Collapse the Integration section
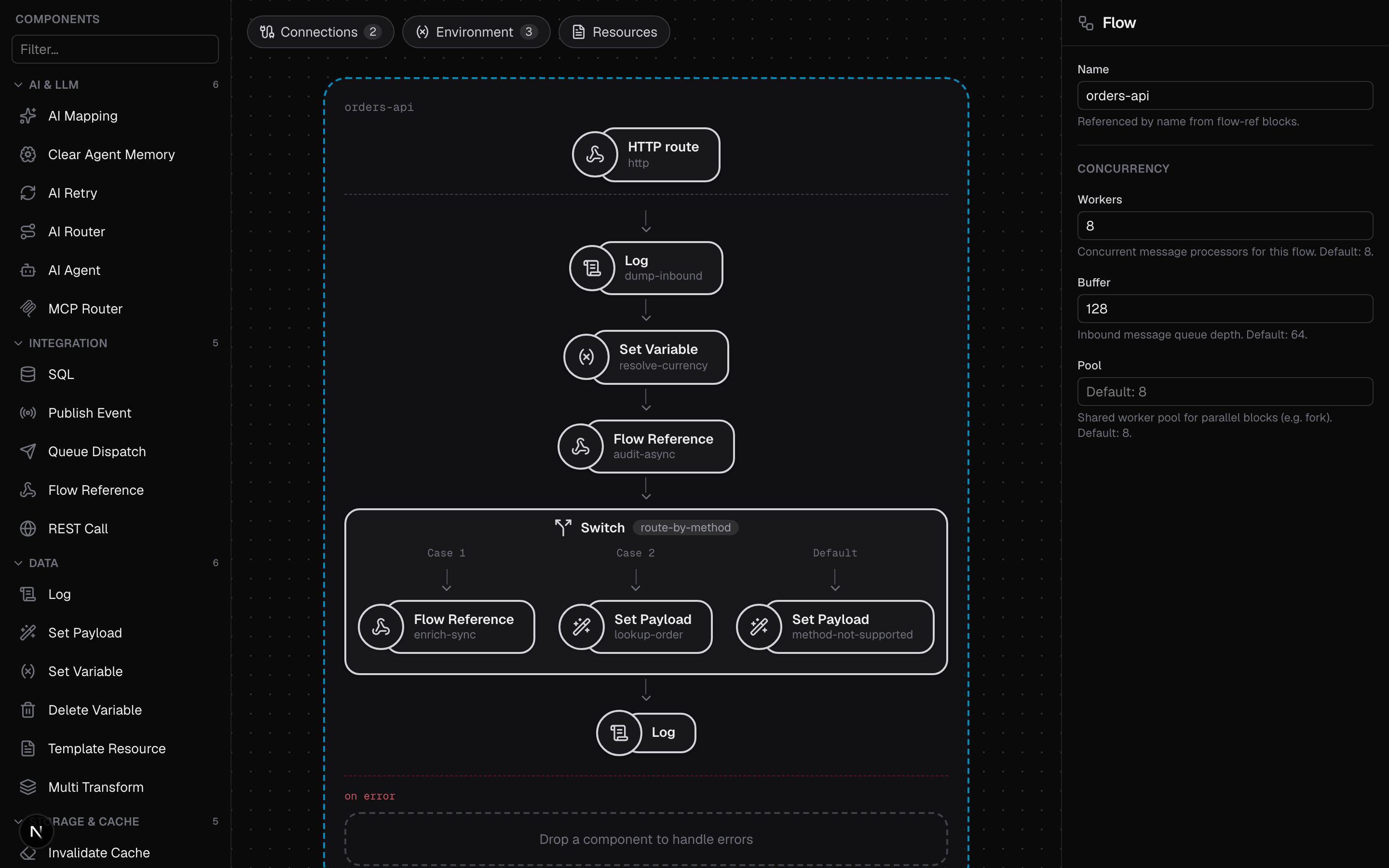 (18, 343)
